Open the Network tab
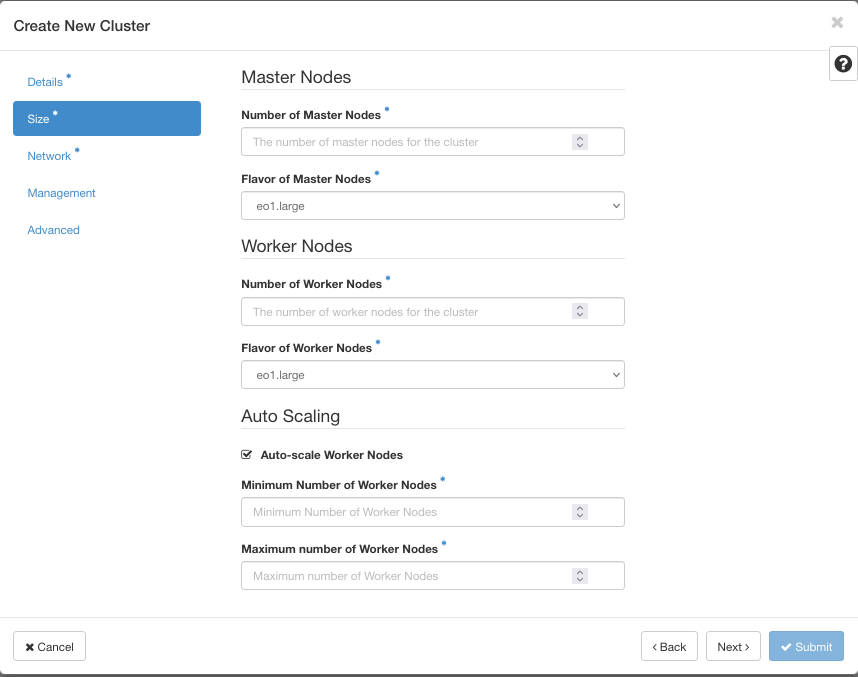The height and width of the screenshot is (677, 858). [x=49, y=156]
